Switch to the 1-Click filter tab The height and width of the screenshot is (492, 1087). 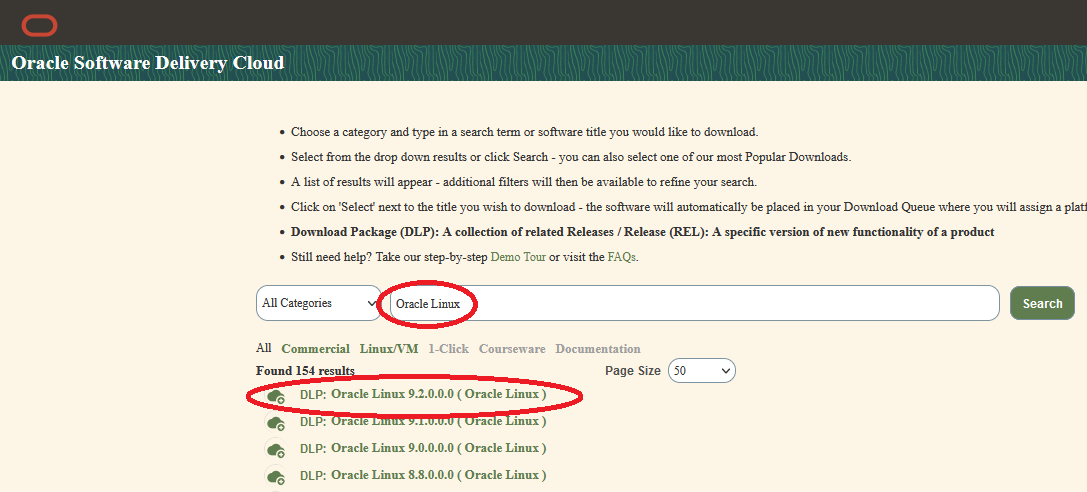pos(449,349)
